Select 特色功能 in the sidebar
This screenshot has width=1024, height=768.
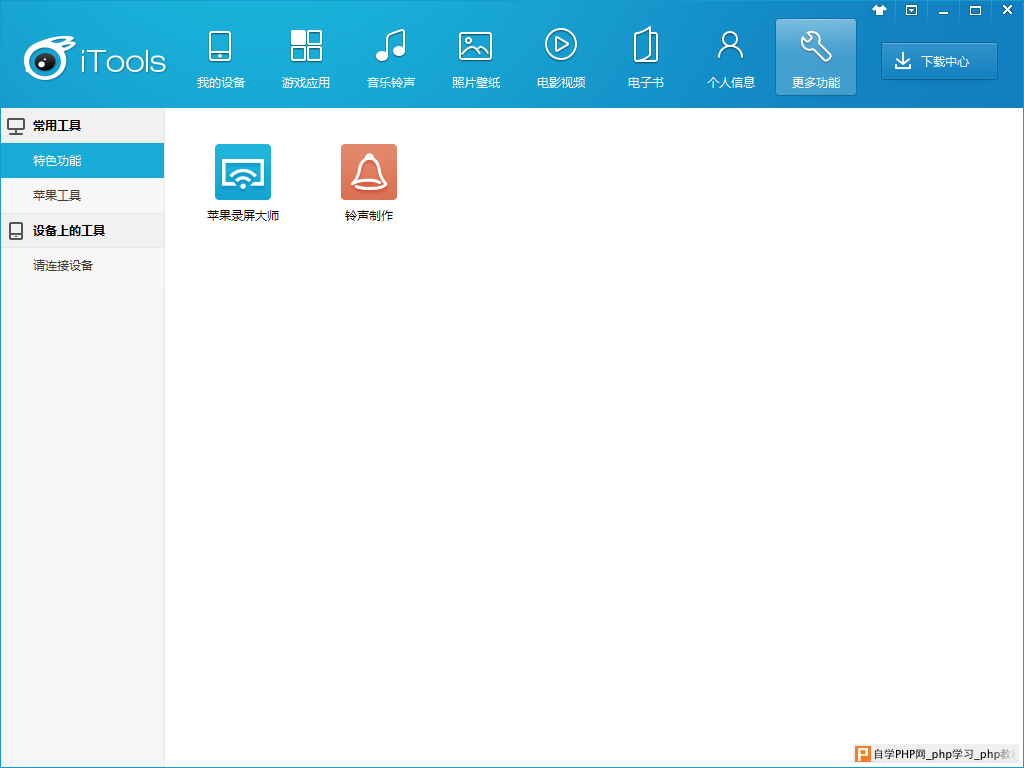82,161
